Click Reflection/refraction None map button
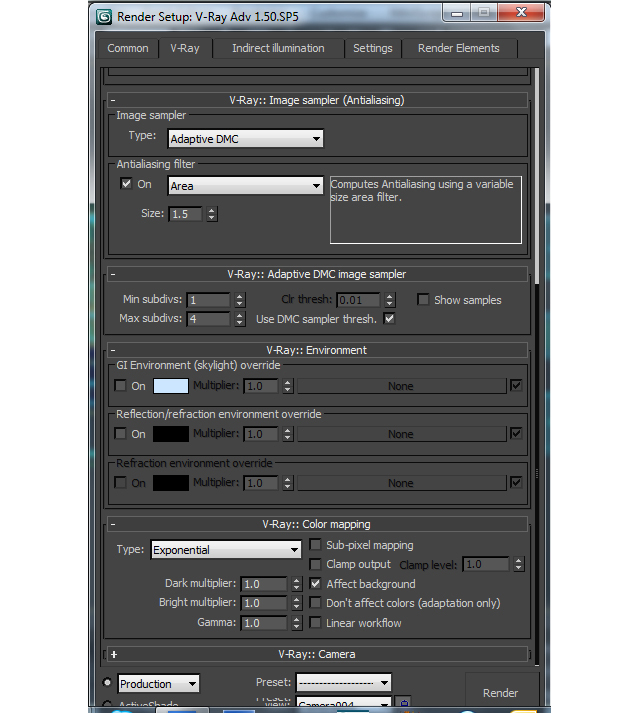 click(401, 434)
